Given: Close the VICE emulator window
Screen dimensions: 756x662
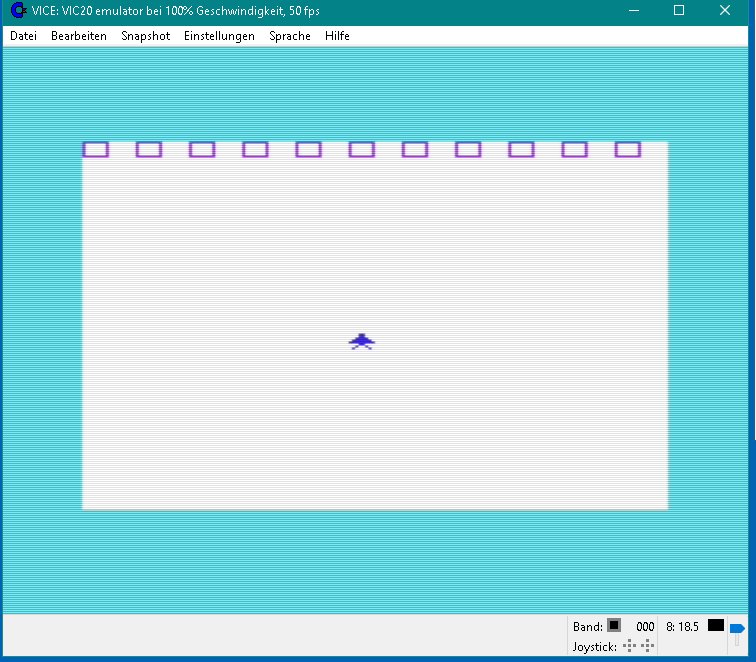Looking at the screenshot, I should [725, 10].
